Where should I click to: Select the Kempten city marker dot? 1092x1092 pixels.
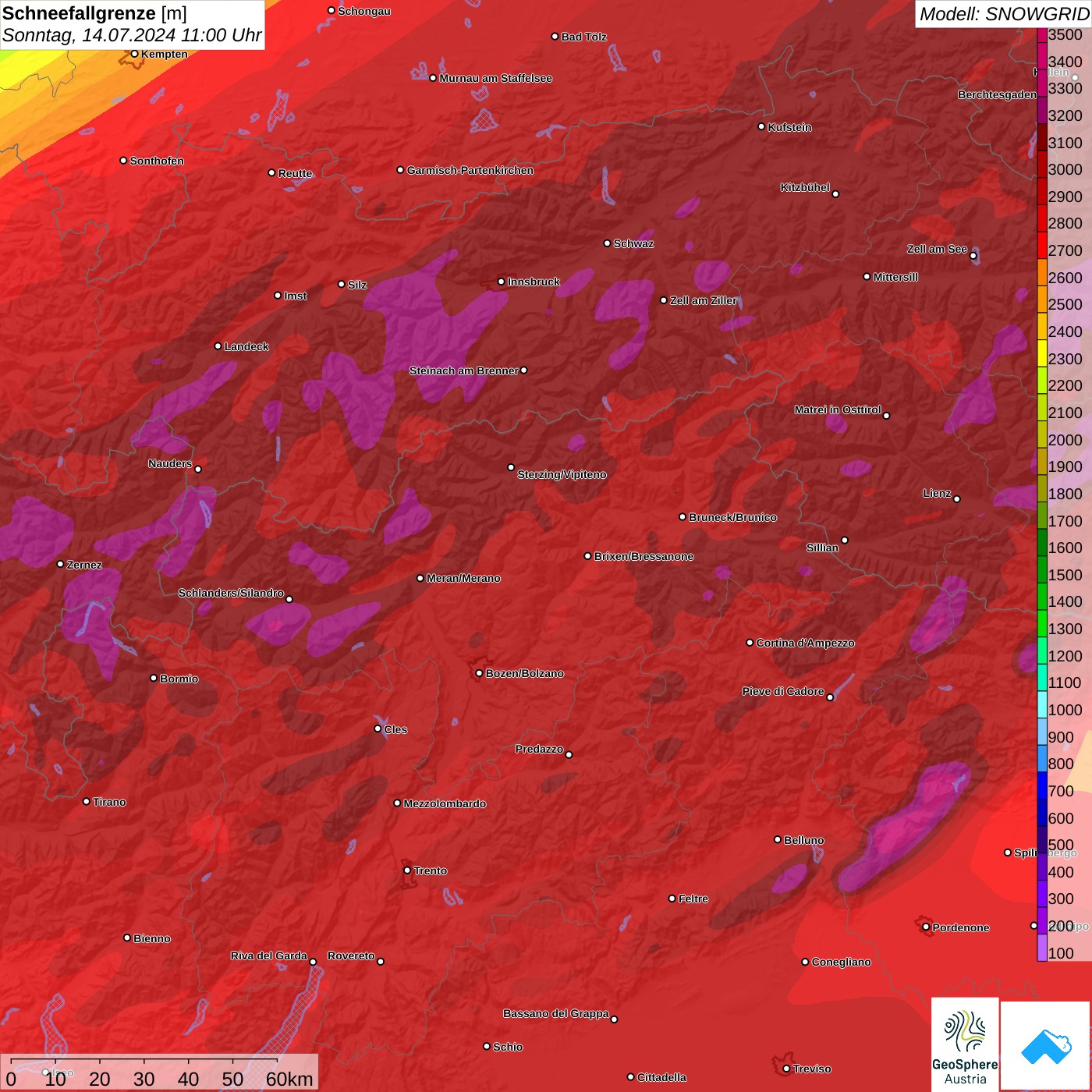134,54
